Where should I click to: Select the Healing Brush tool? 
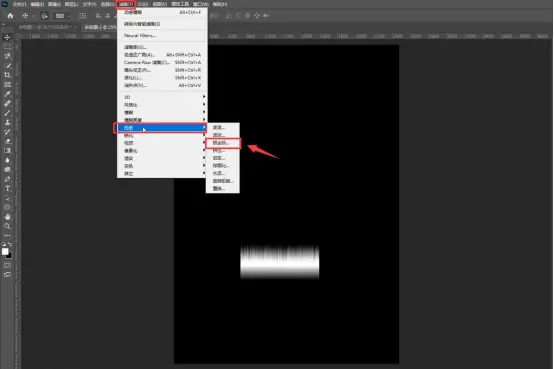[x=7, y=103]
